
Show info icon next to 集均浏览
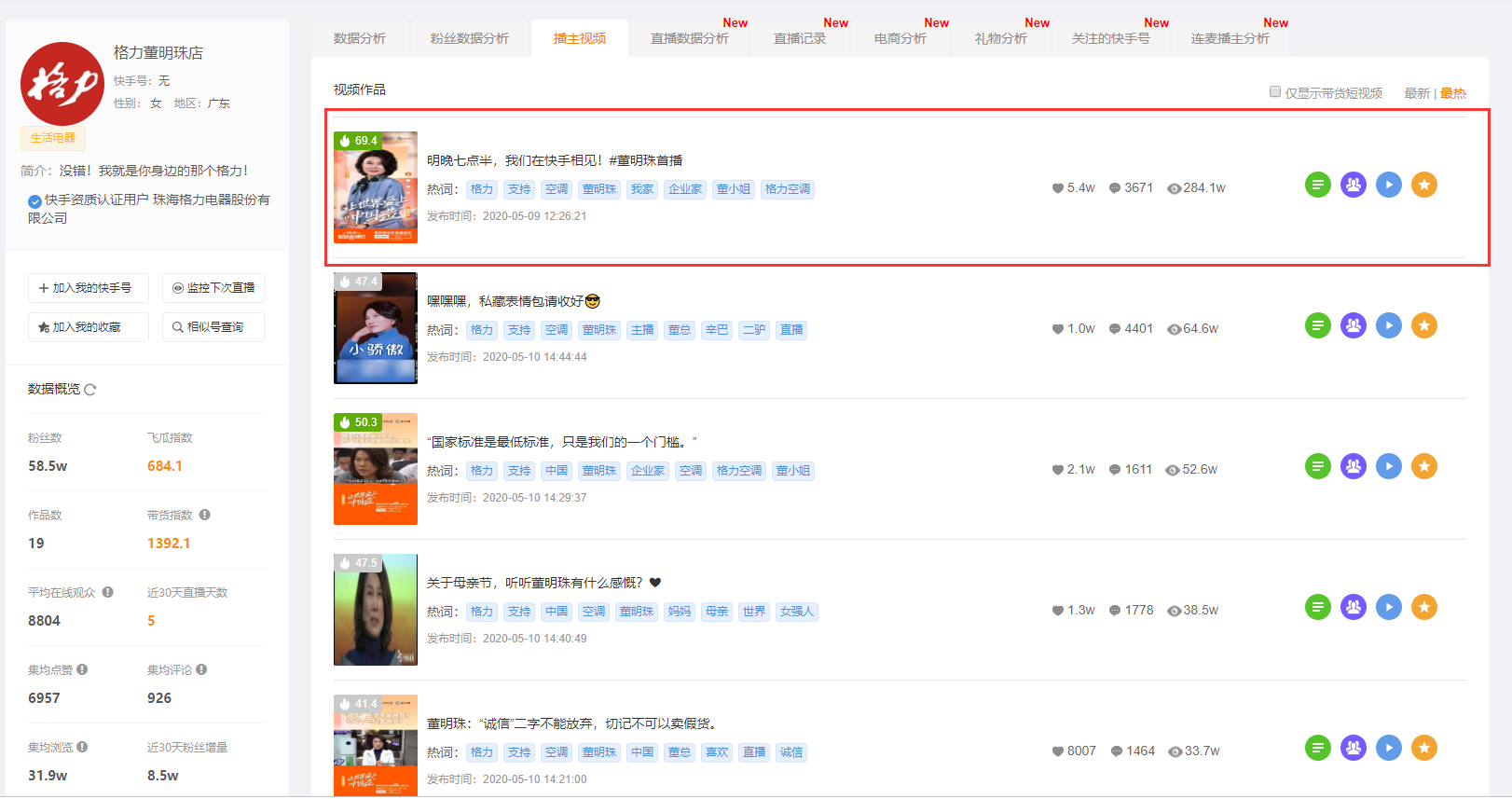click(x=82, y=747)
